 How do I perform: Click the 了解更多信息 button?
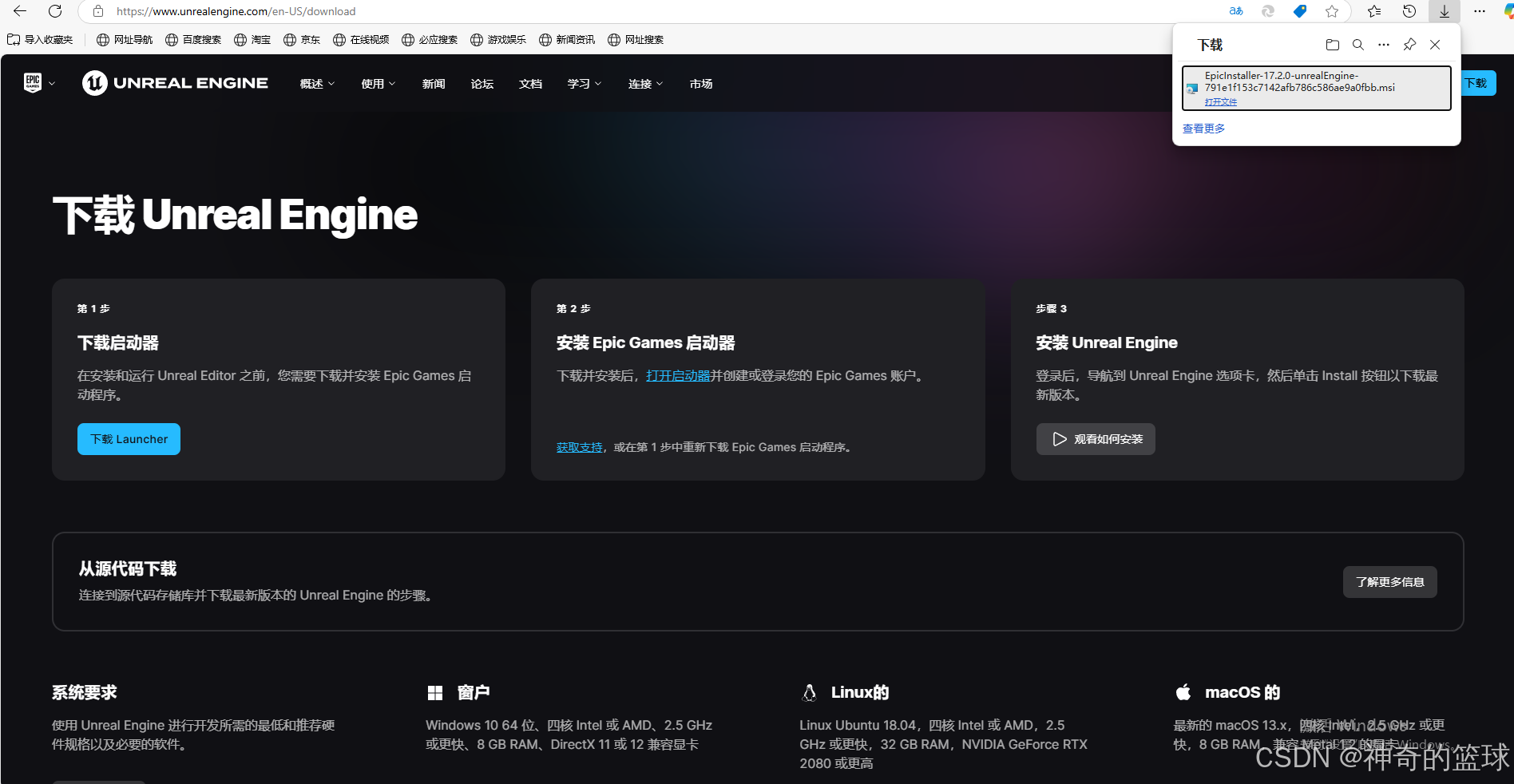click(1390, 582)
